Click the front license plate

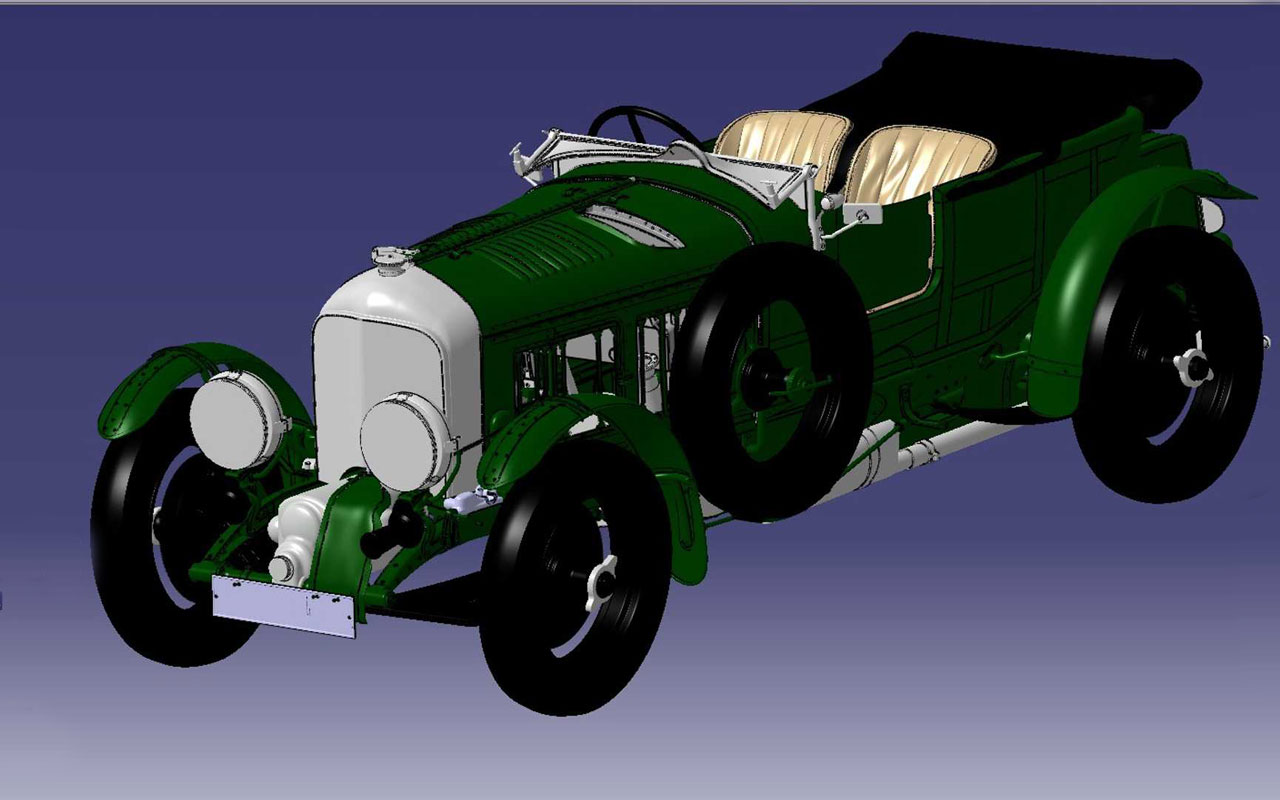(283, 606)
